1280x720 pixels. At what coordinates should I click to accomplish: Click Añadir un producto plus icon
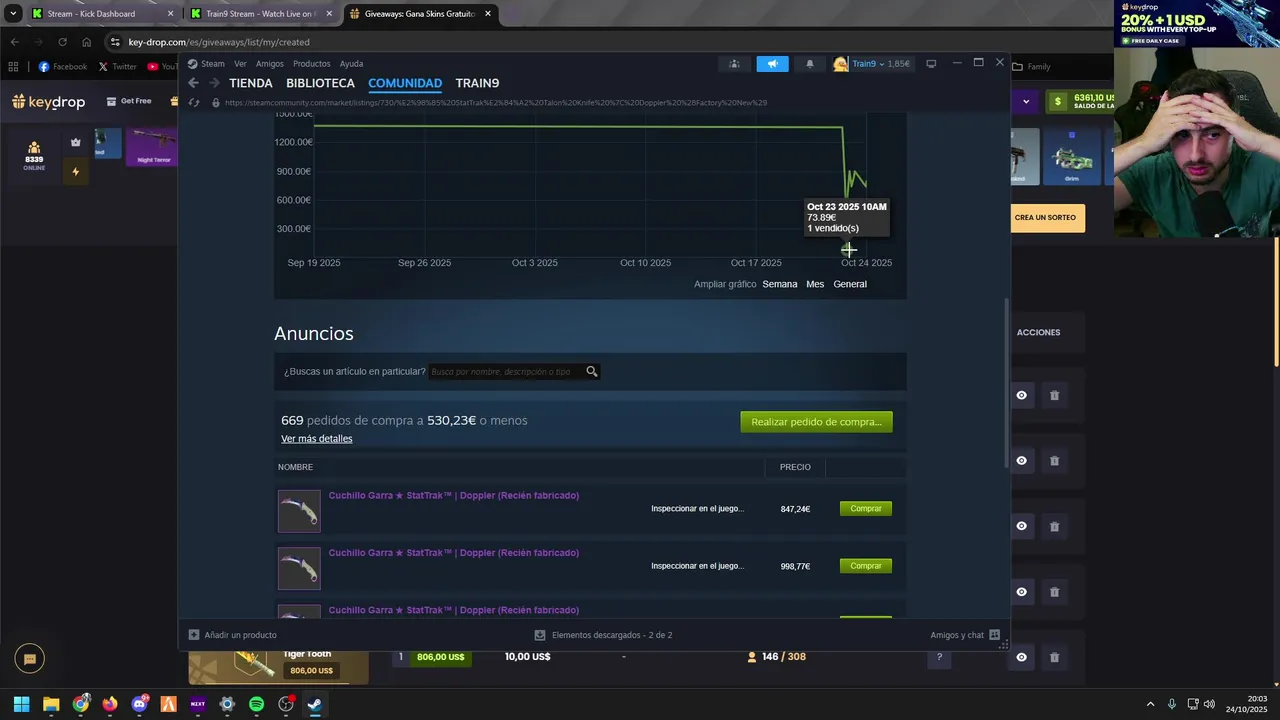point(194,635)
